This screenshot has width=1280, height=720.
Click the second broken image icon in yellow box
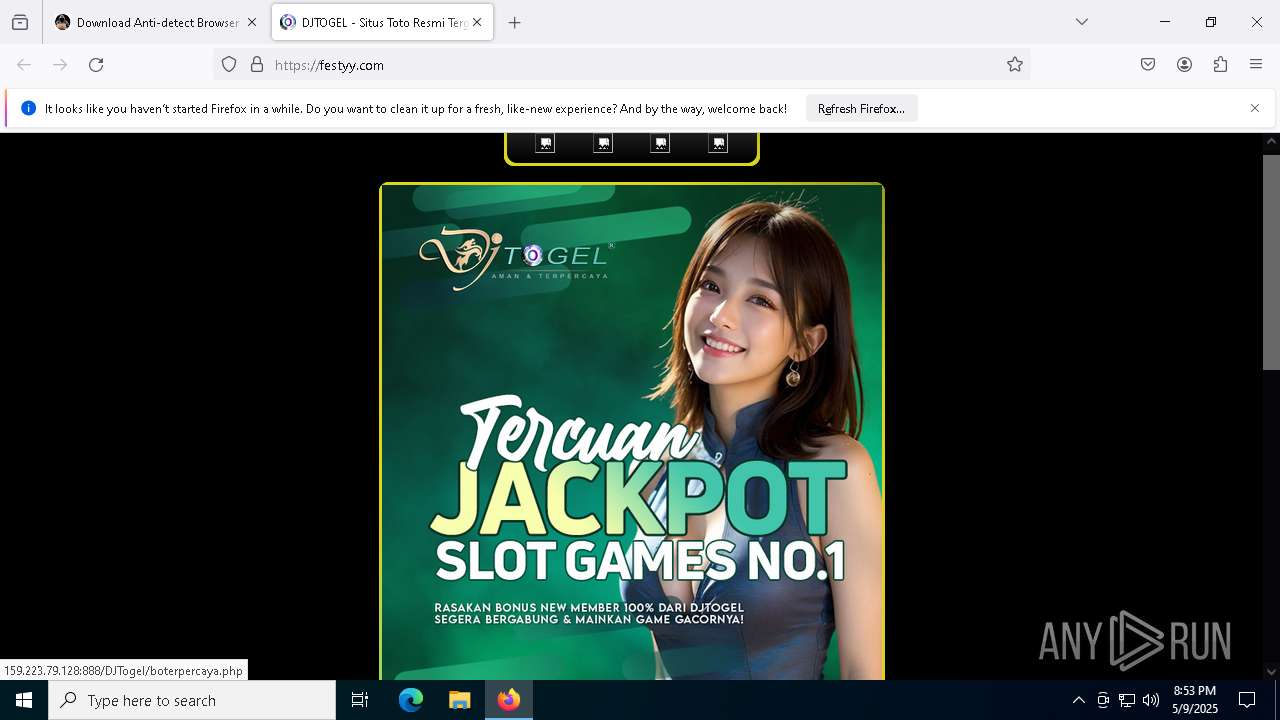603,143
